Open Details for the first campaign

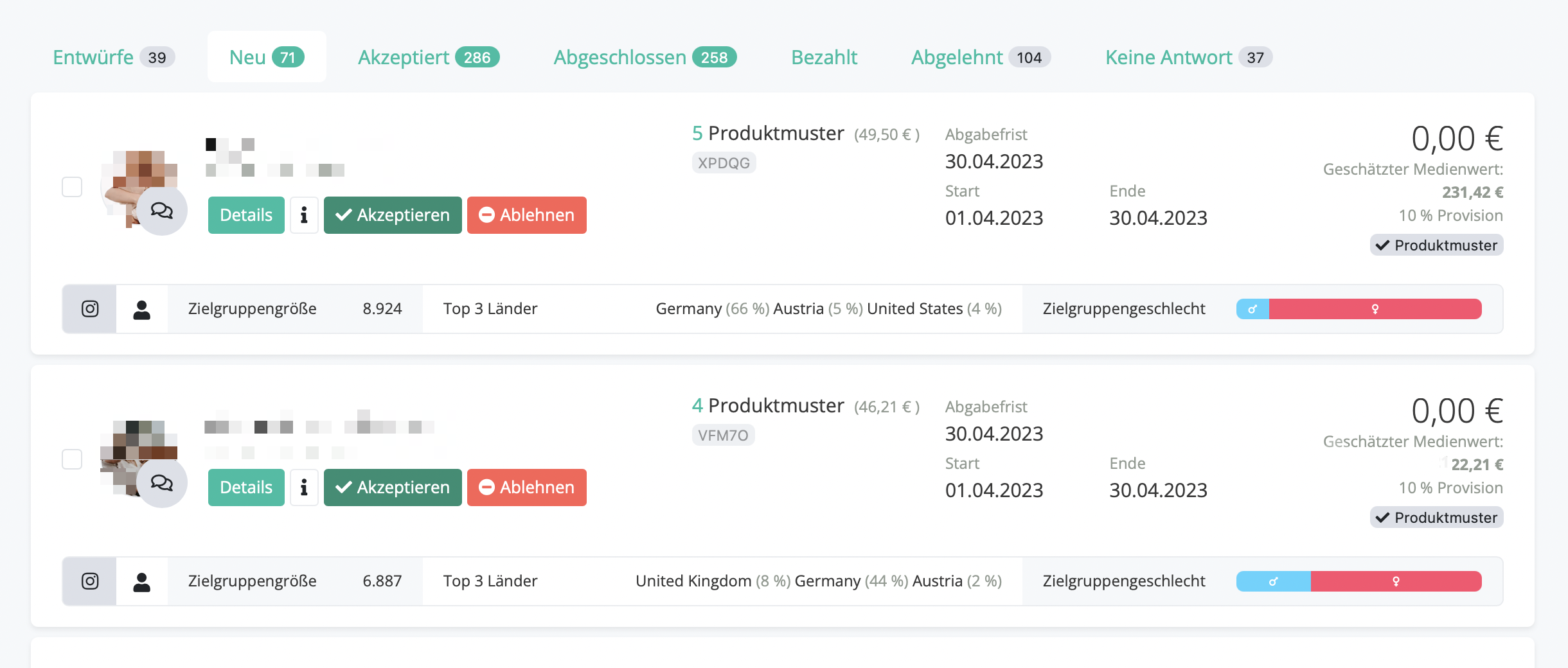246,215
